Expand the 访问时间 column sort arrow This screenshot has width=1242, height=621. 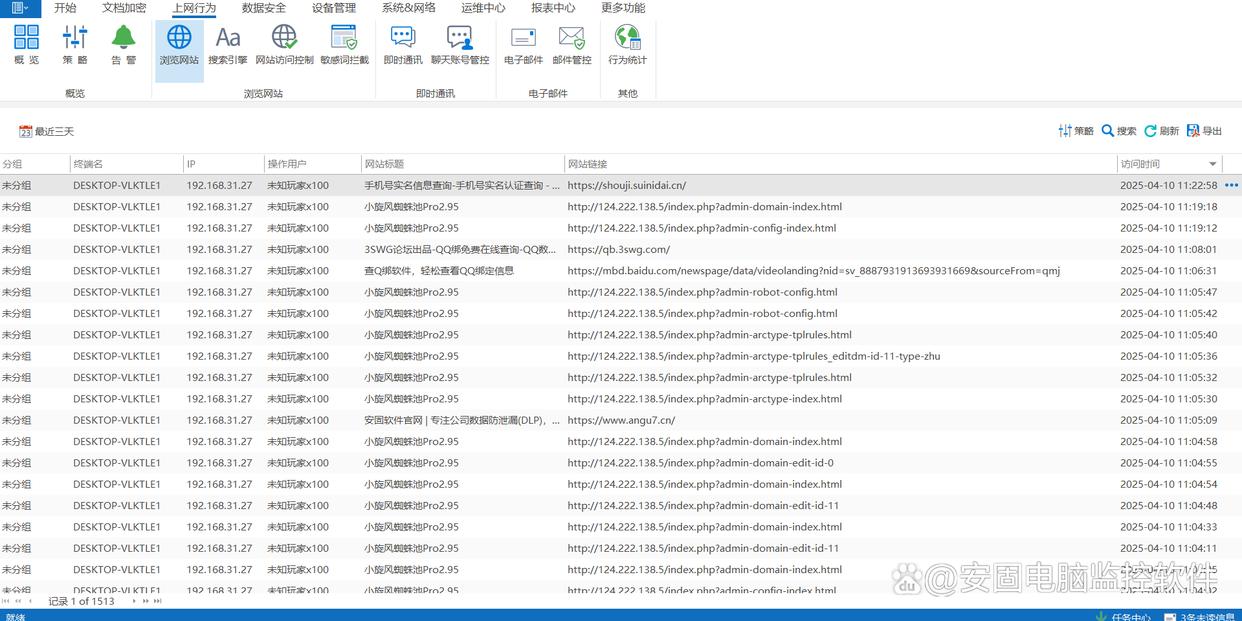[1213, 164]
